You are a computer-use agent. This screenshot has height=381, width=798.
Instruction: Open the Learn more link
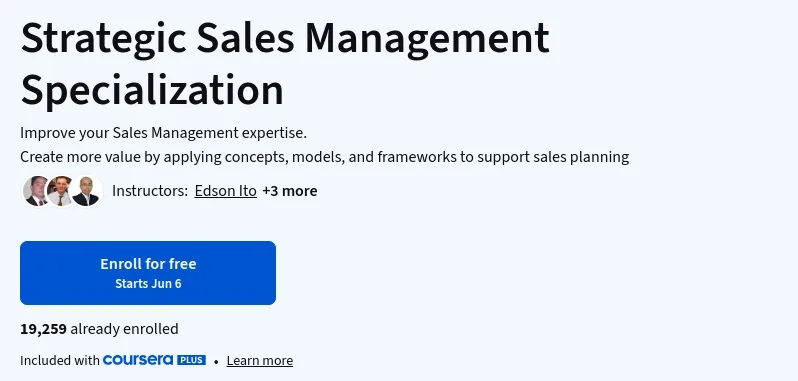(x=260, y=361)
